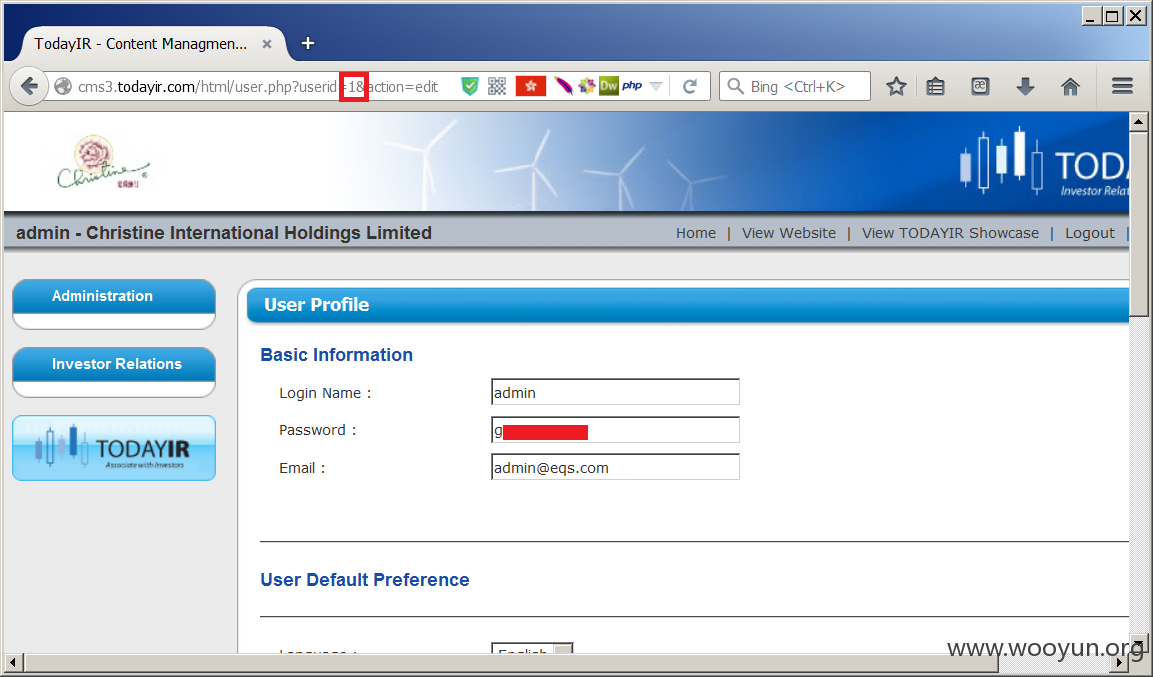Image resolution: width=1153 pixels, height=677 pixels.
Task: Open the address bar history dropdown arrow
Action: pos(656,87)
